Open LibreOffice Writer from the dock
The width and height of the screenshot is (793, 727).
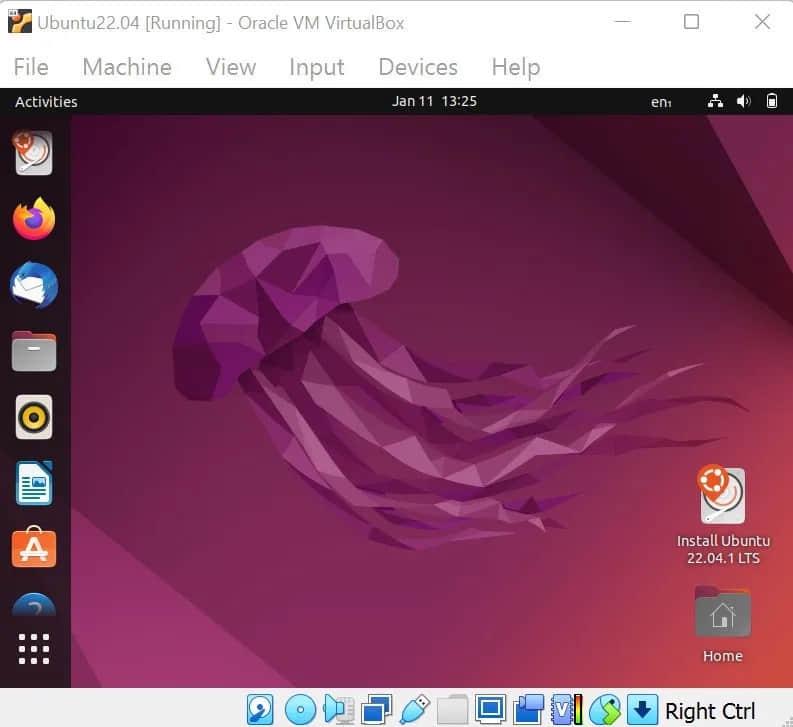click(x=34, y=483)
